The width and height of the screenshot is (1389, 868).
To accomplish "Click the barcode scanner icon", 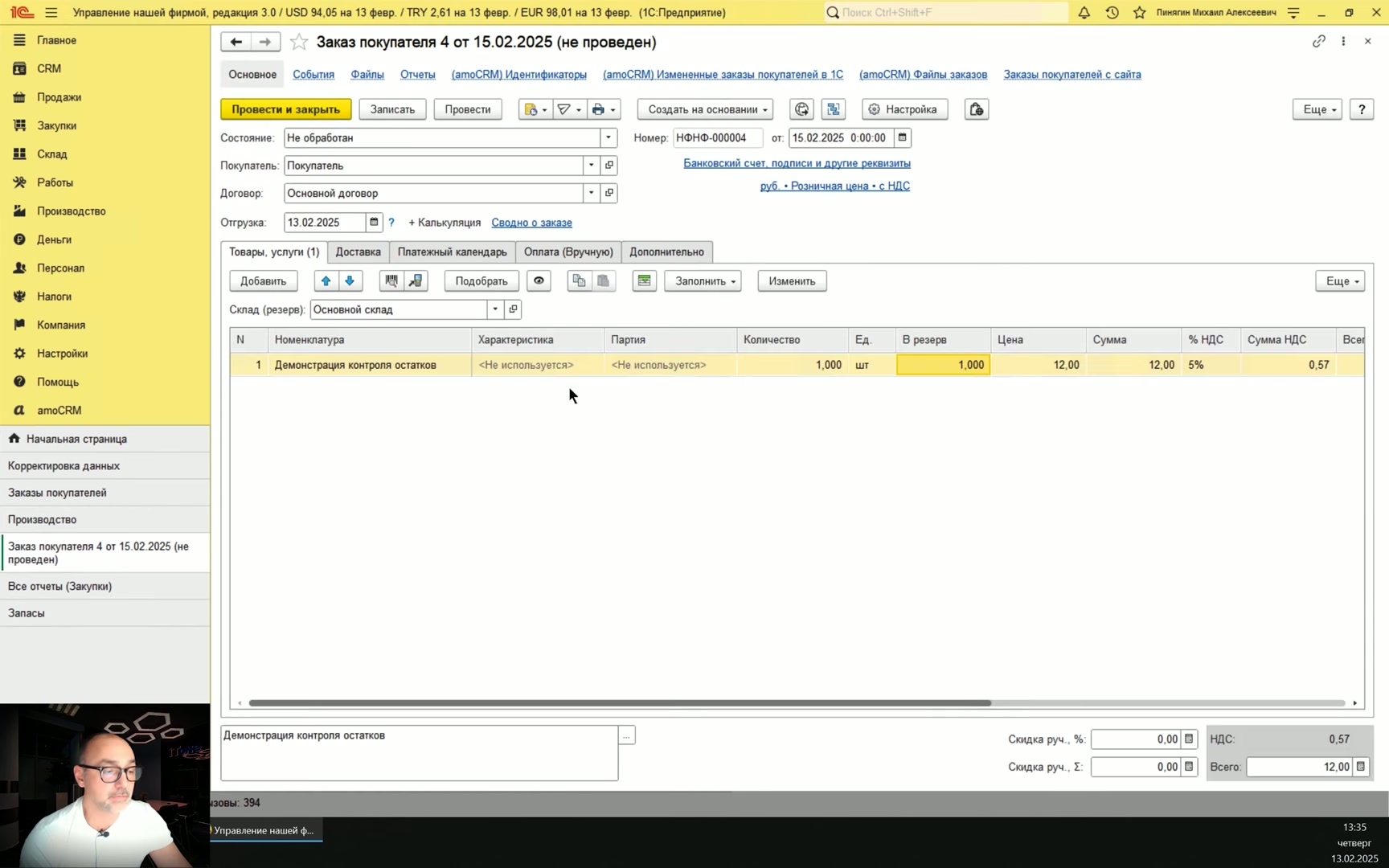I will tap(391, 280).
